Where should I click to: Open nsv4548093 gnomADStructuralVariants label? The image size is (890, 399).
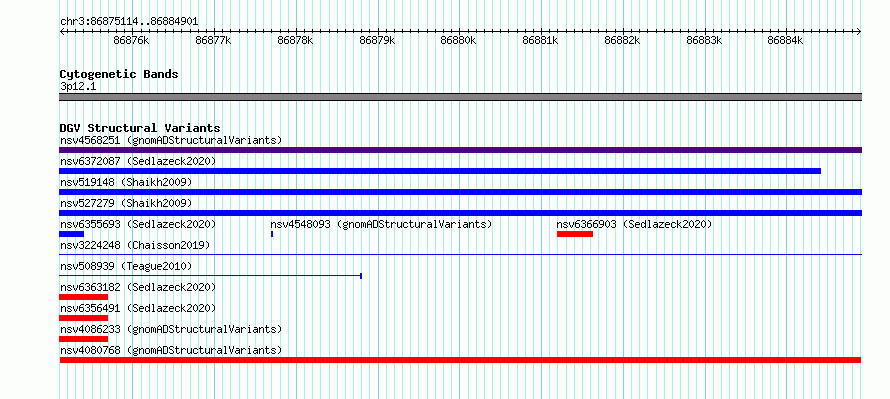(381, 224)
